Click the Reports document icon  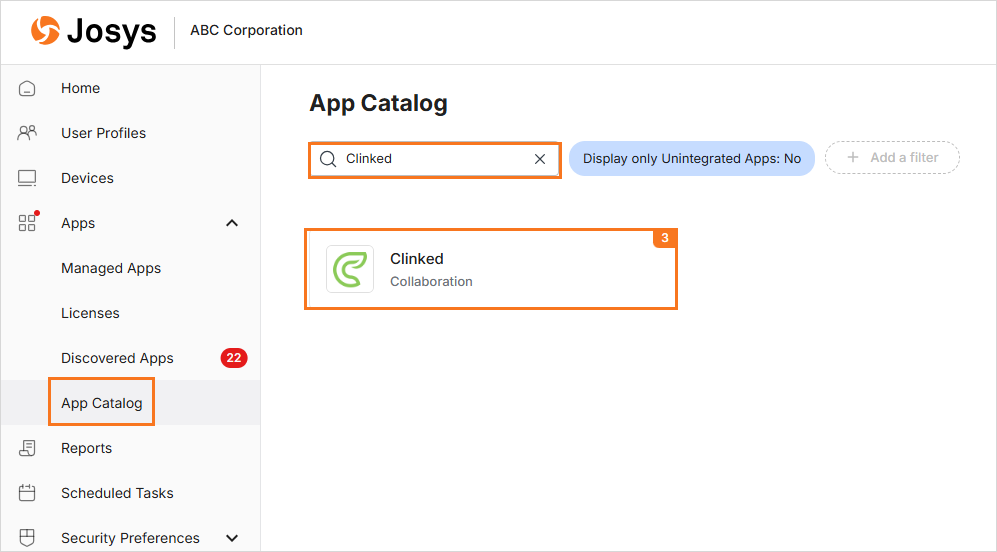(27, 448)
